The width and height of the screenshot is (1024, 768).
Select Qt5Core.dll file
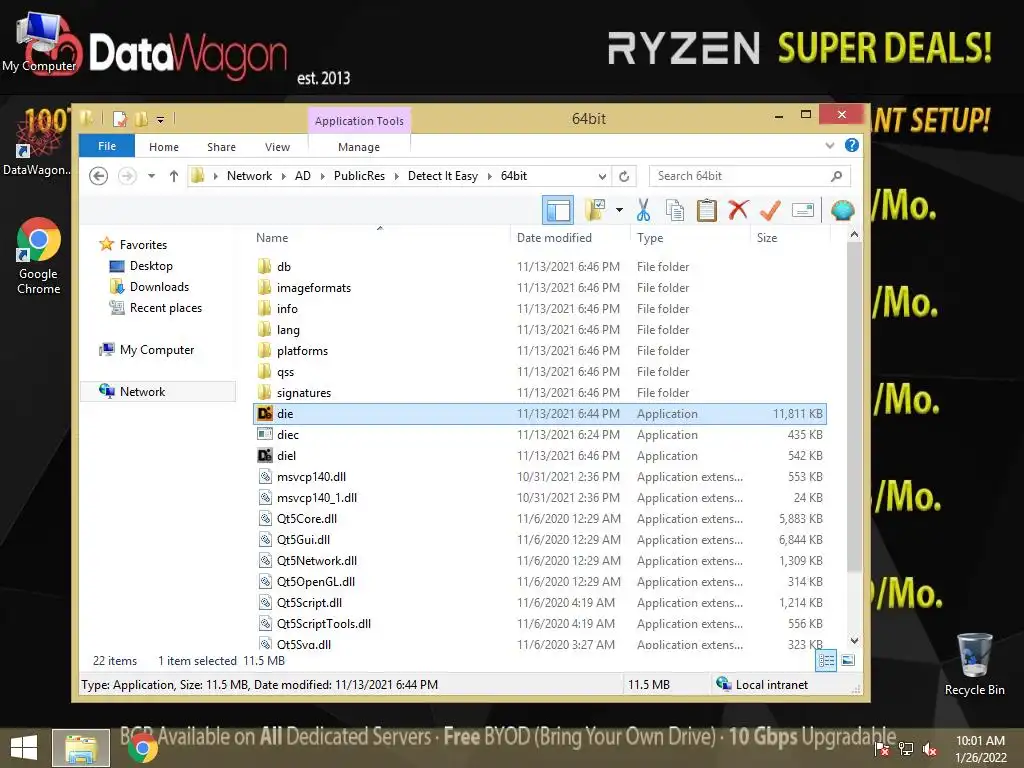tap(540, 519)
